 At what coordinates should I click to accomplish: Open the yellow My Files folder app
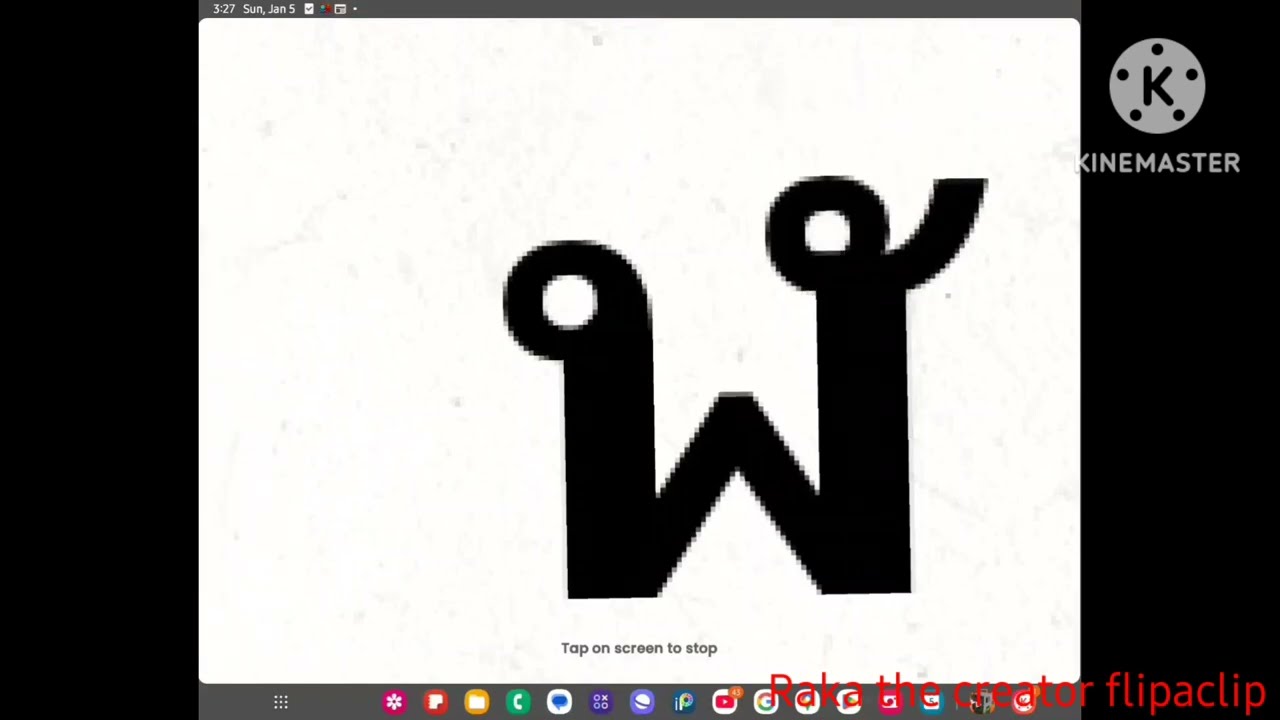tap(476, 702)
